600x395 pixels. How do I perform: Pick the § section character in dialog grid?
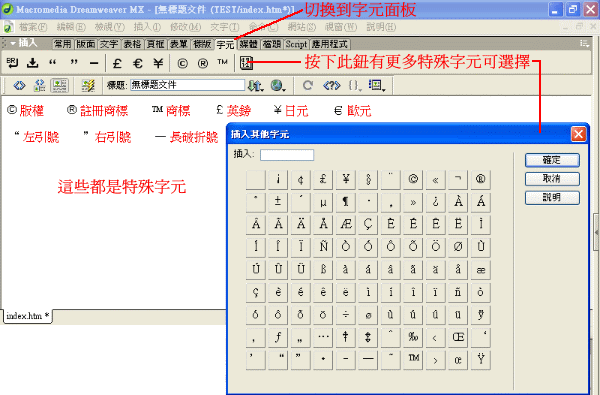pos(368,180)
